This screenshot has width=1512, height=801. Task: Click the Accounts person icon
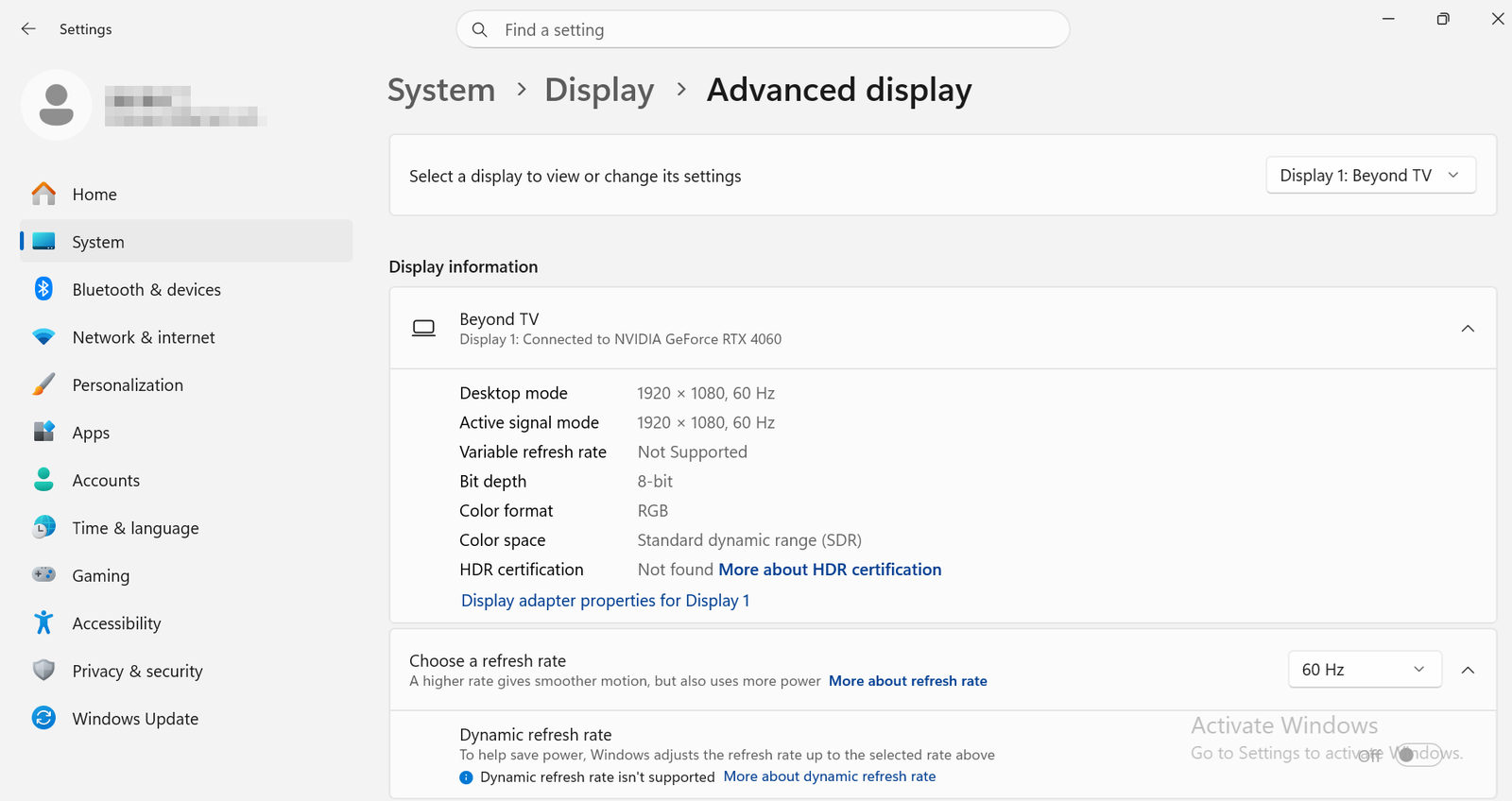tap(43, 480)
